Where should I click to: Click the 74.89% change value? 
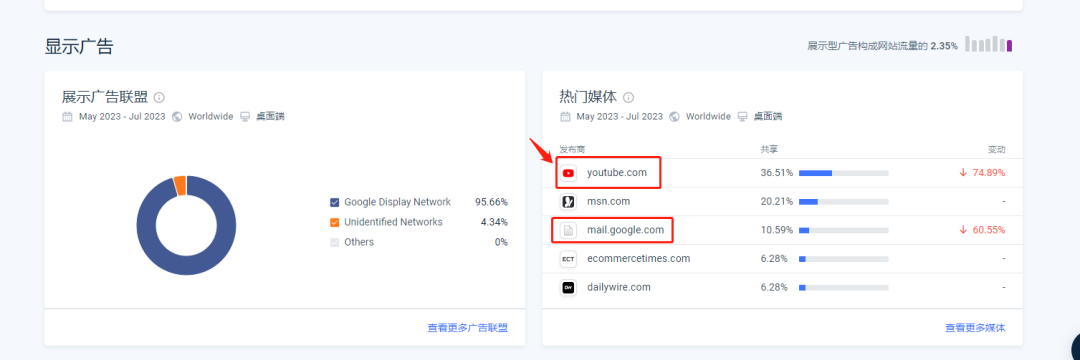coord(988,173)
